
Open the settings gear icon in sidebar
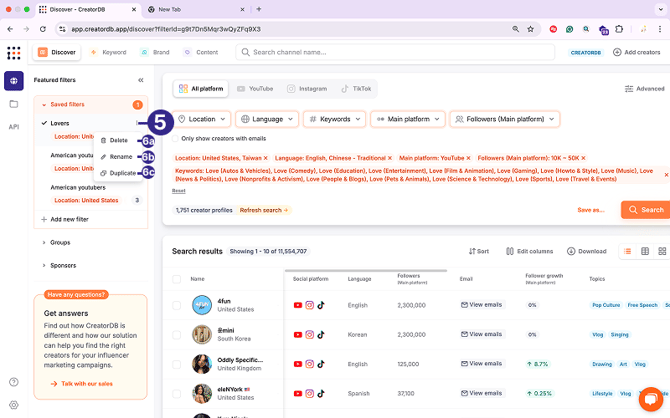click(x=14, y=404)
